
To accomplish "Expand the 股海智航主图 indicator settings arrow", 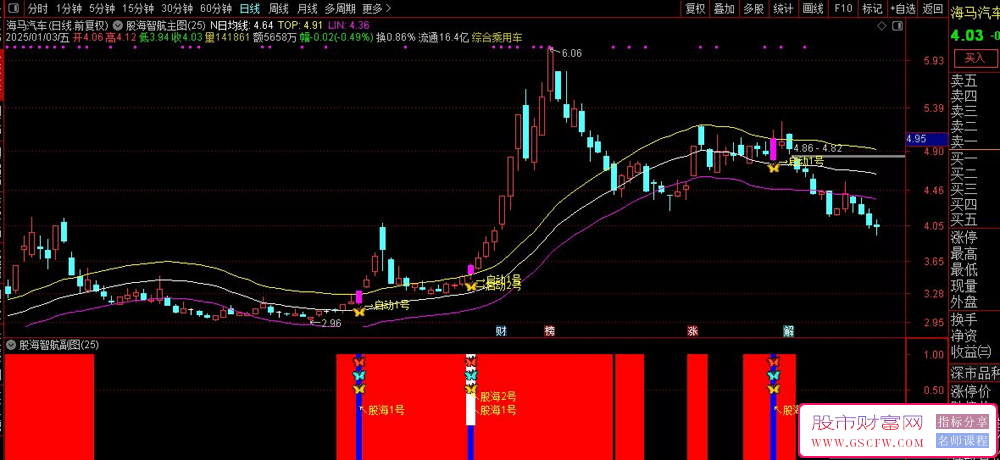I will coord(120,26).
